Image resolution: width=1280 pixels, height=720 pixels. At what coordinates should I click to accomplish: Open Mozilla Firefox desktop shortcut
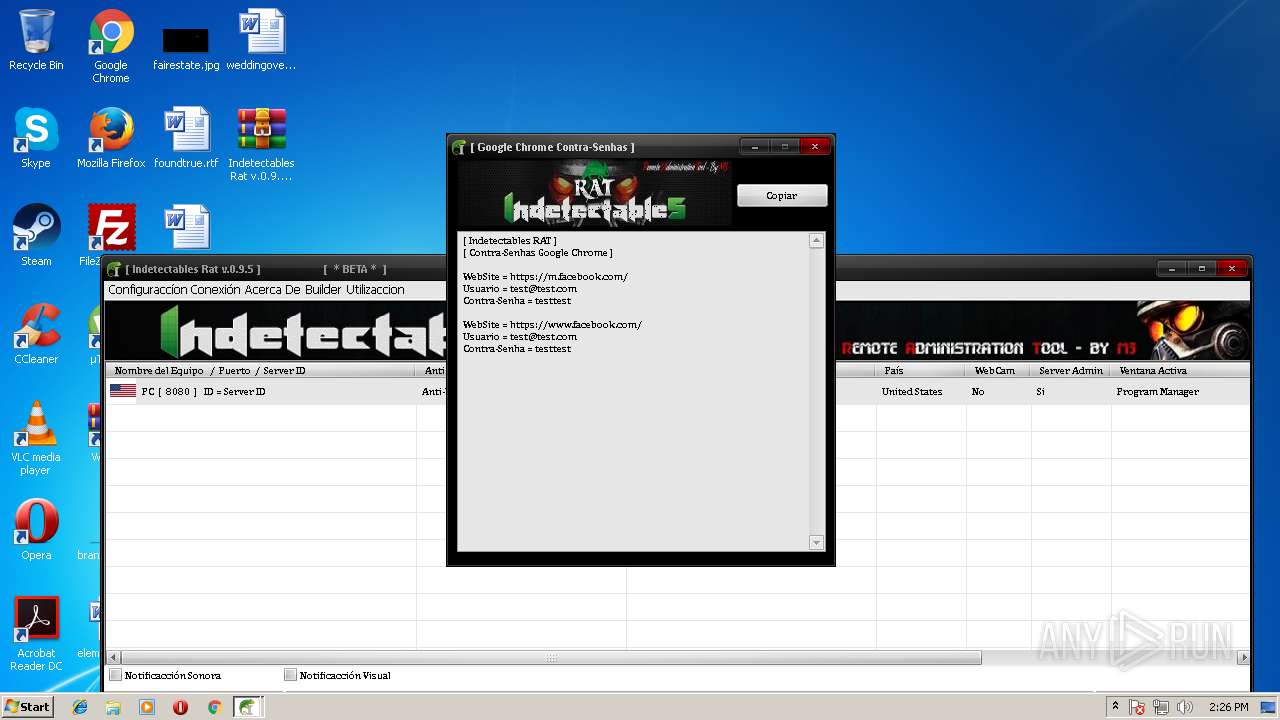(111, 139)
